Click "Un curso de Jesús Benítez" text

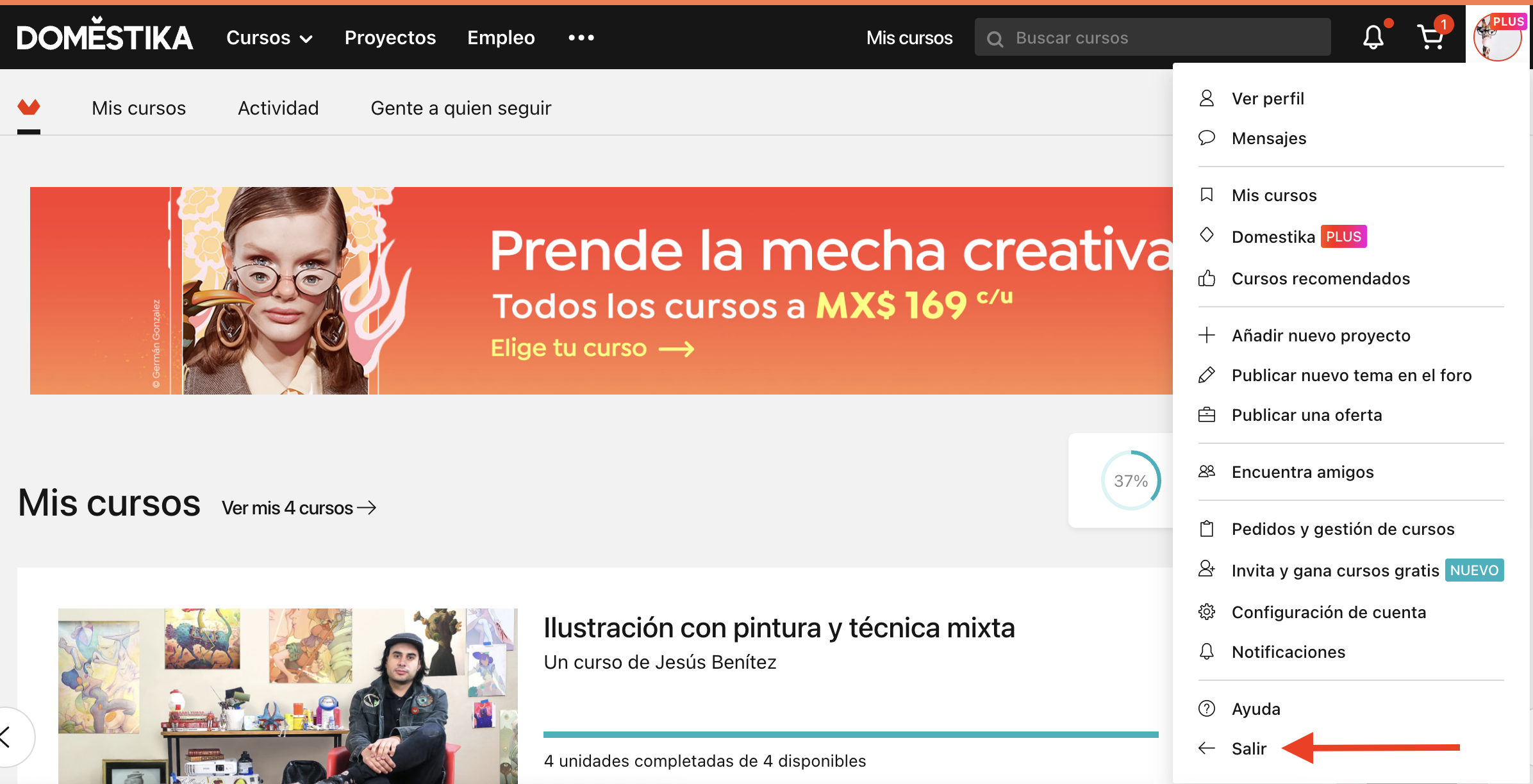click(x=660, y=662)
